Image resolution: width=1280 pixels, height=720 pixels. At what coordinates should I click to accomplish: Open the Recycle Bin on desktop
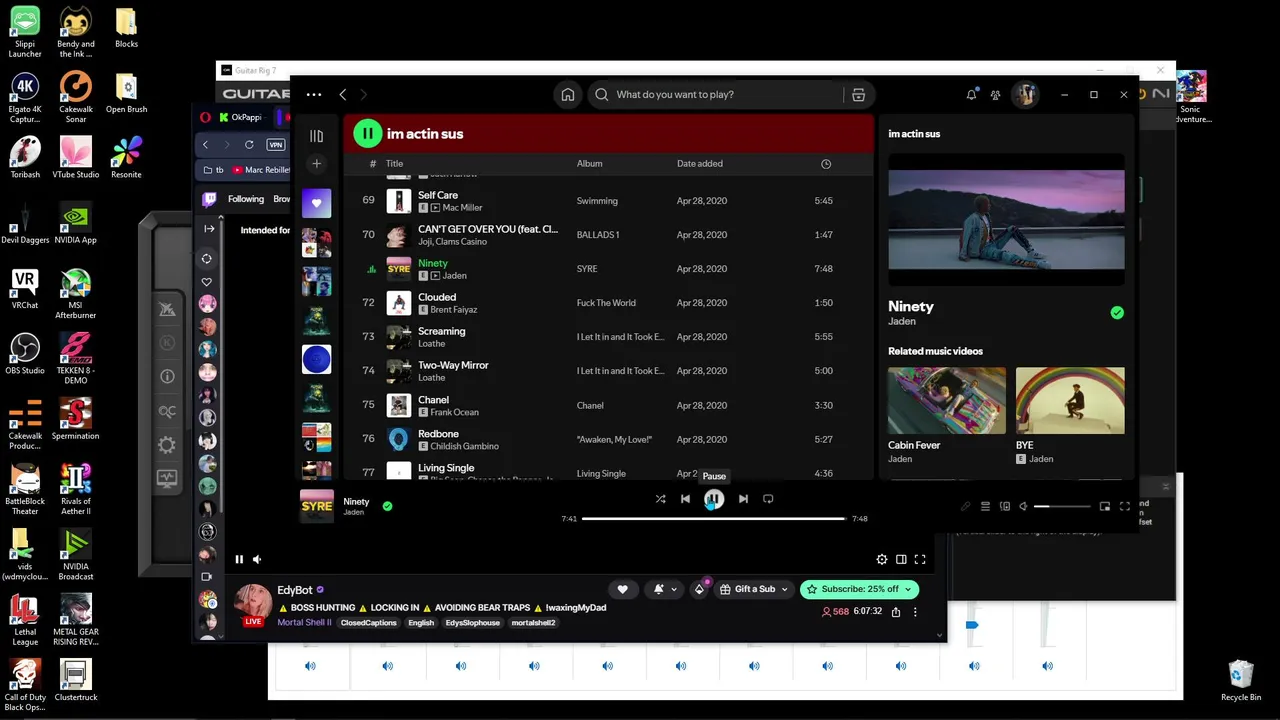[x=1241, y=680]
